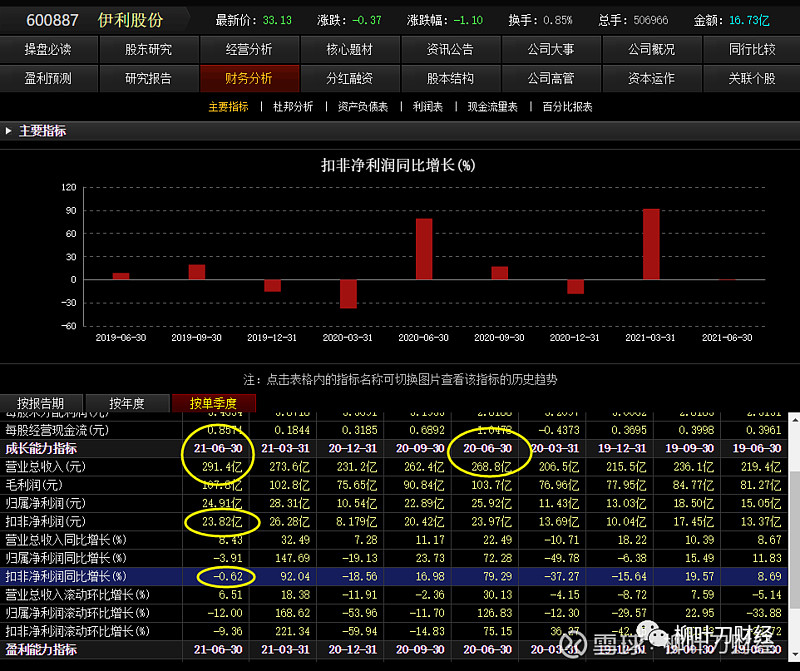Select the highlighted 财务分析 tab

point(249,79)
